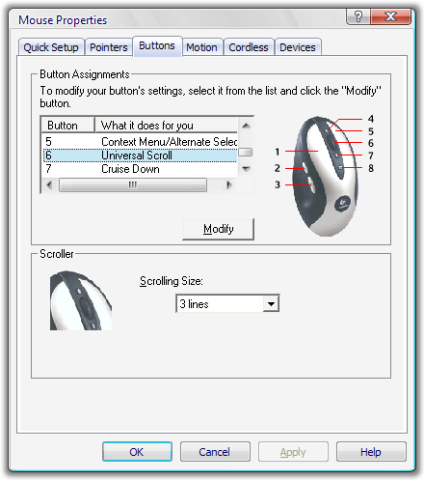Select button 6 Universal Scroll row
The height and width of the screenshot is (480, 424).
(x=140, y=155)
